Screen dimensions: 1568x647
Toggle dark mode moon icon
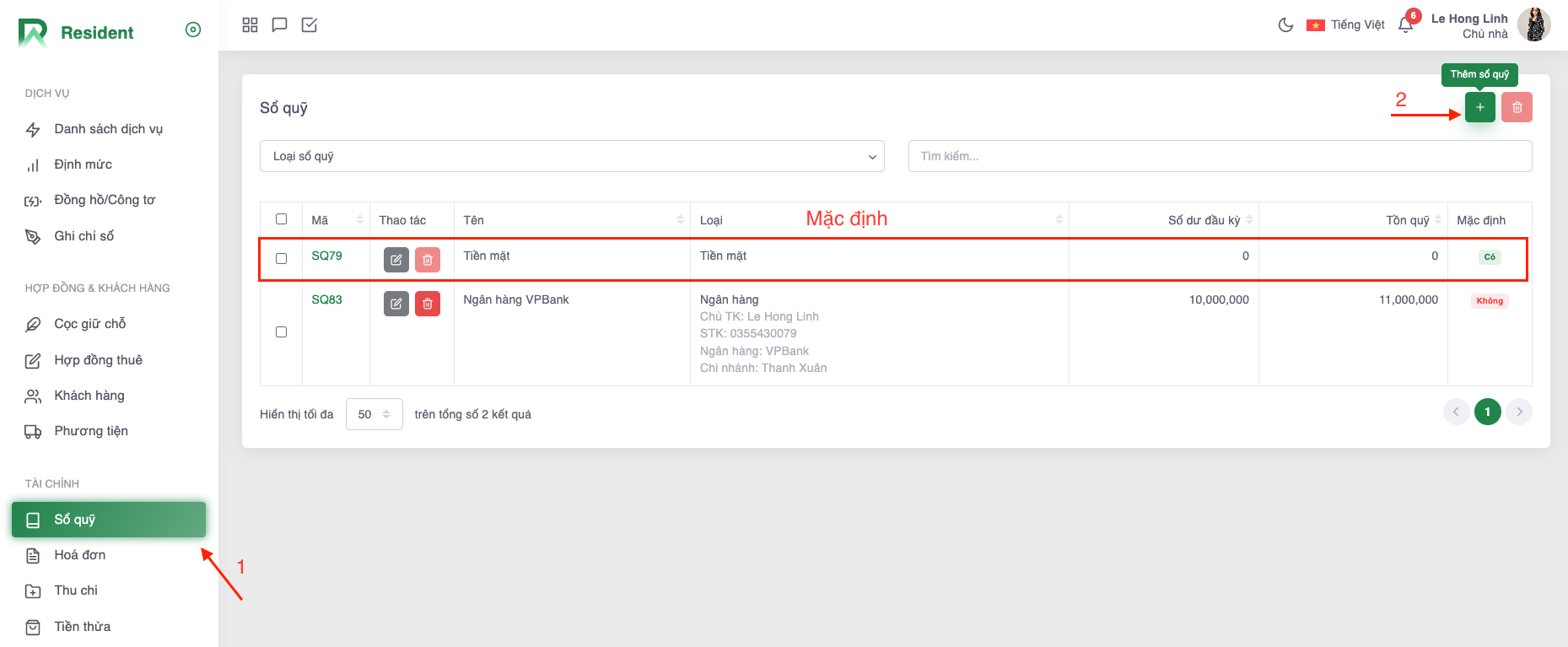(1285, 25)
